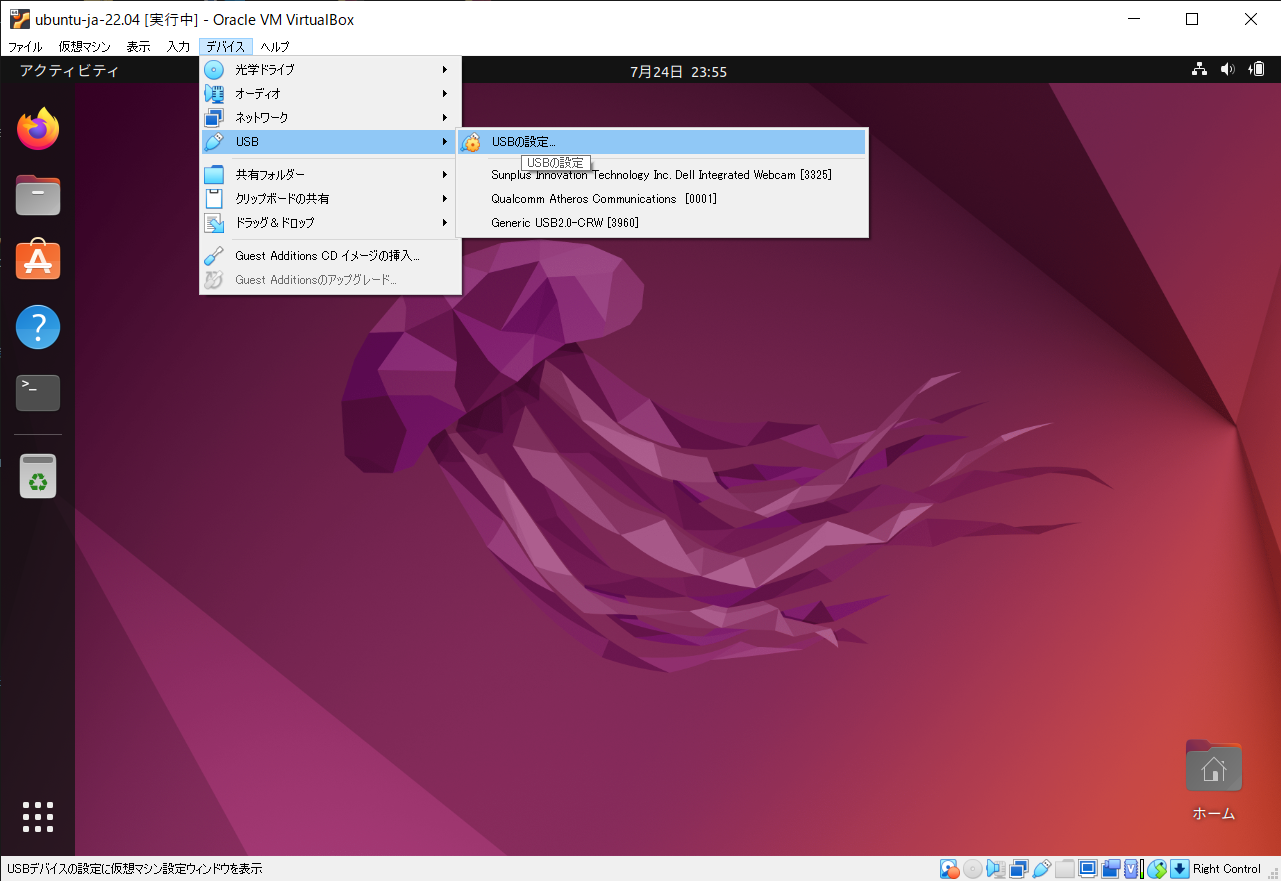Click USBの設定... in the USB submenu
The width and height of the screenshot is (1281, 881).
[662, 142]
